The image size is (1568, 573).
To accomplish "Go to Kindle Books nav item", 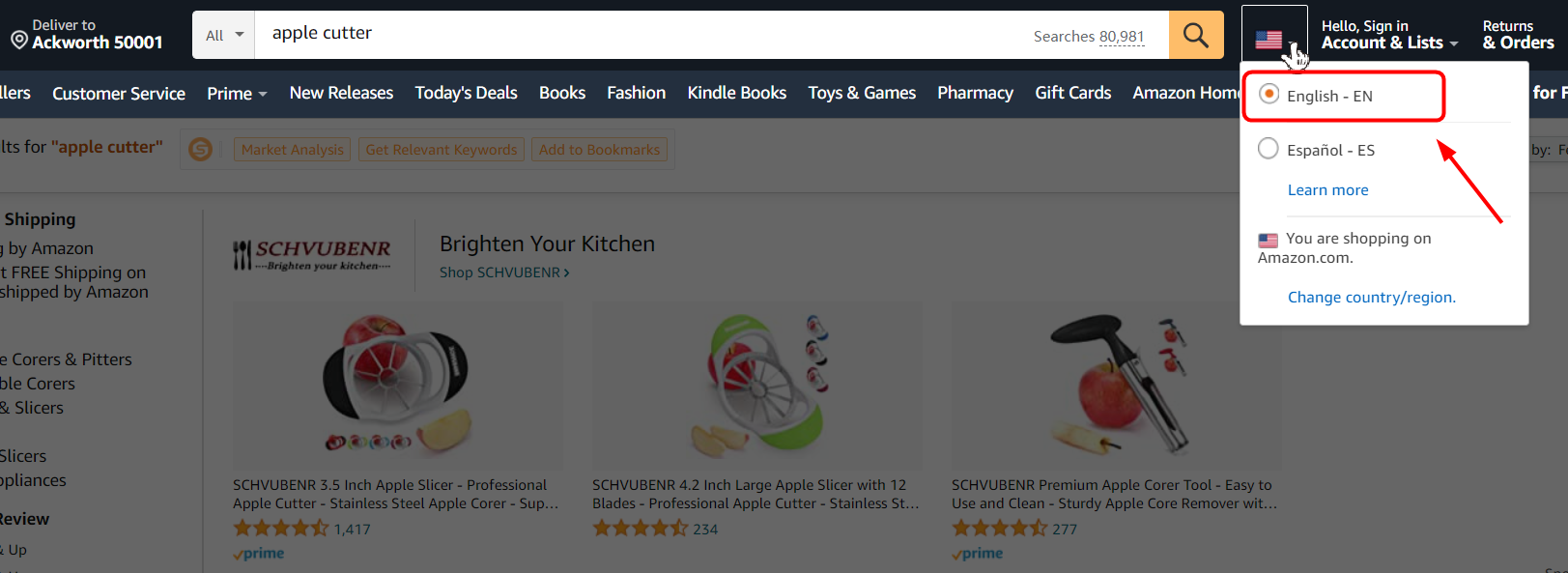I will tap(736, 93).
